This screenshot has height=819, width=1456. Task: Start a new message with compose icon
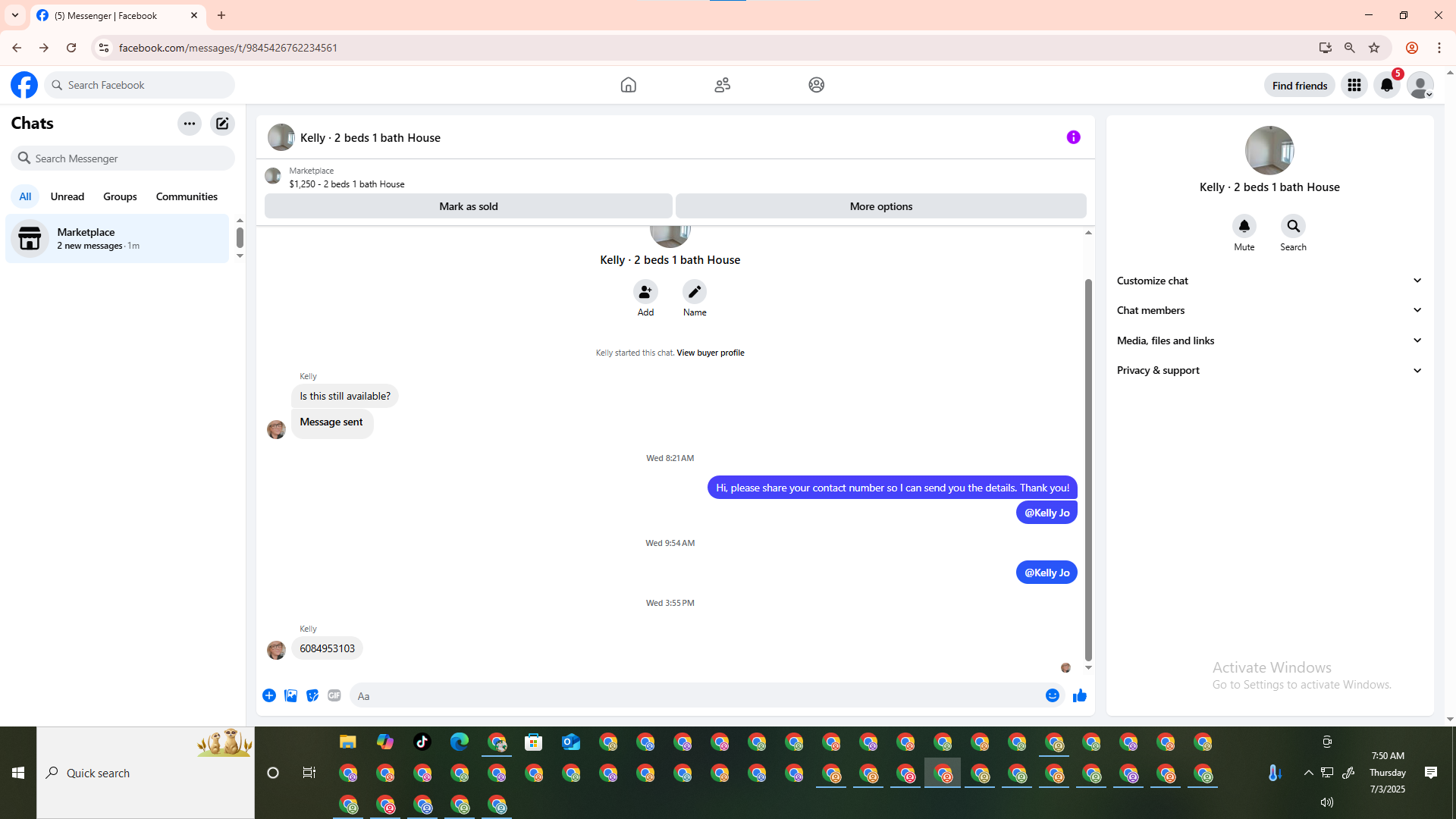click(222, 124)
